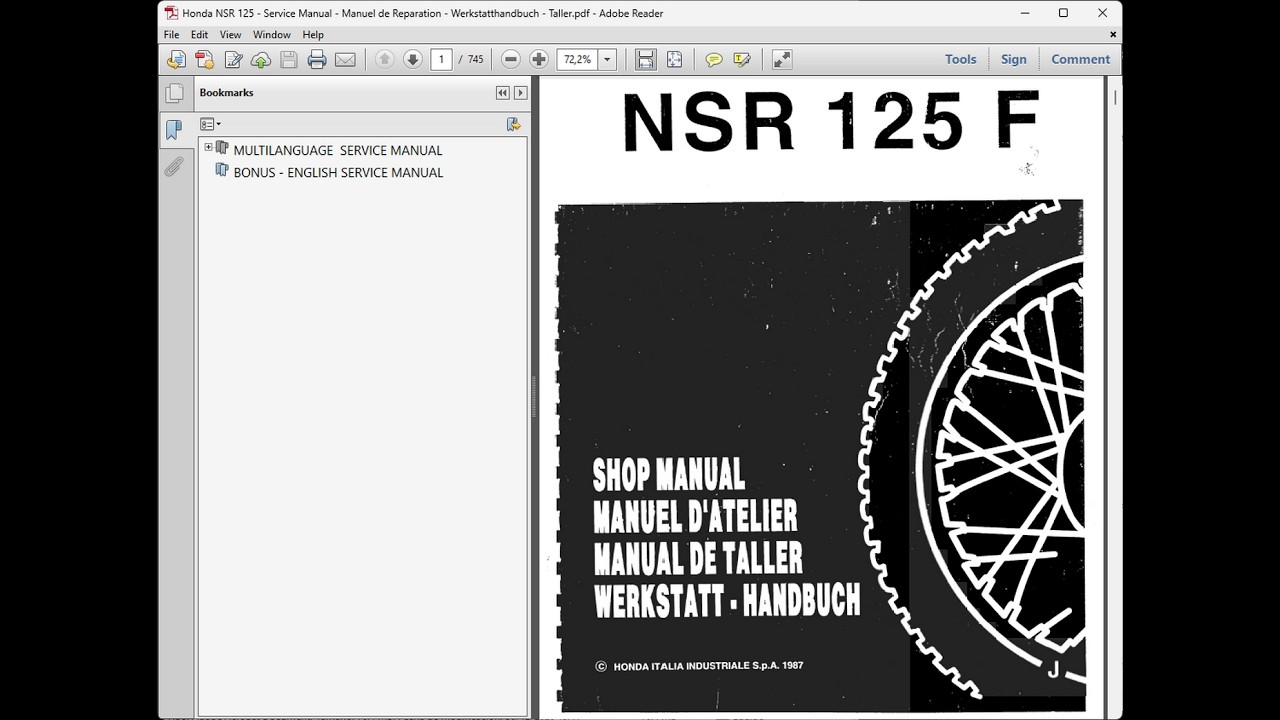The image size is (1280, 720).
Task: Open the Attachments paperclip panel
Action: [x=175, y=167]
